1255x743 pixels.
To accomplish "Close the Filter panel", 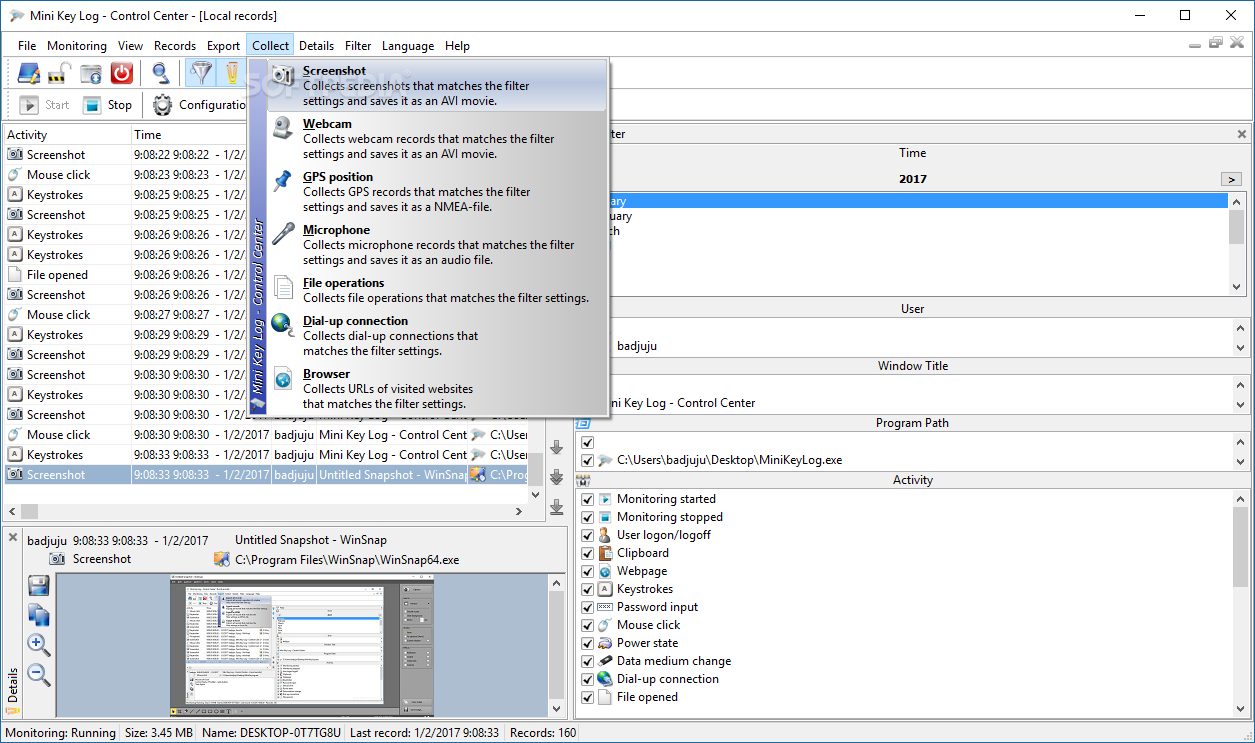I will tap(1242, 134).
